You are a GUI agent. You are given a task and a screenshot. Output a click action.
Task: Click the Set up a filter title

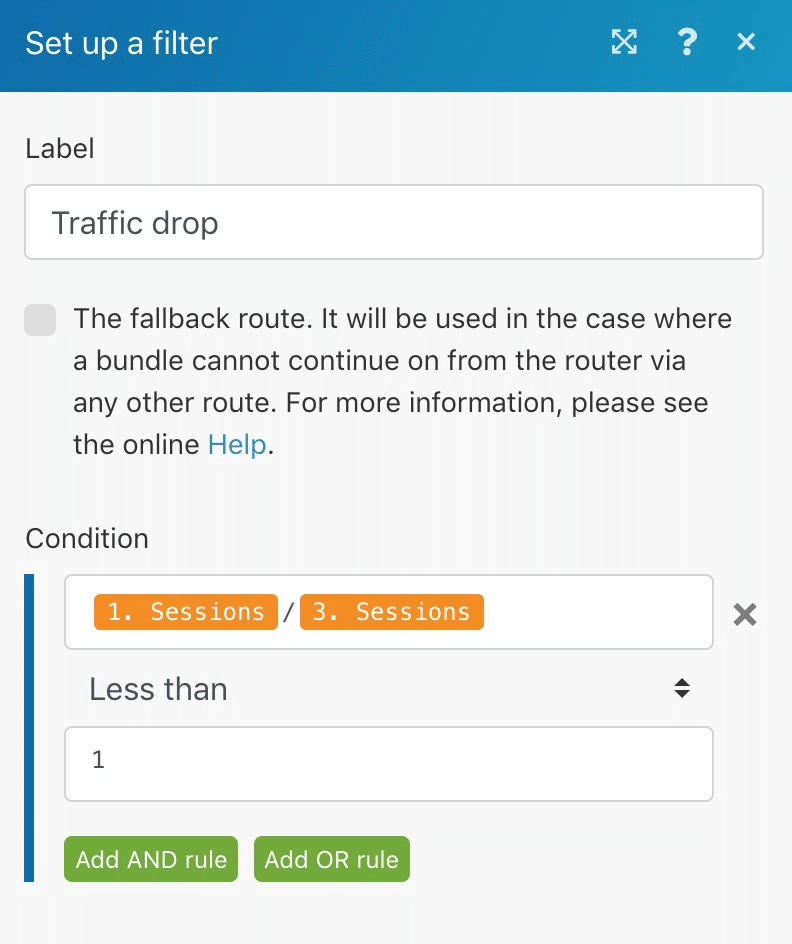pyautogui.click(x=122, y=43)
